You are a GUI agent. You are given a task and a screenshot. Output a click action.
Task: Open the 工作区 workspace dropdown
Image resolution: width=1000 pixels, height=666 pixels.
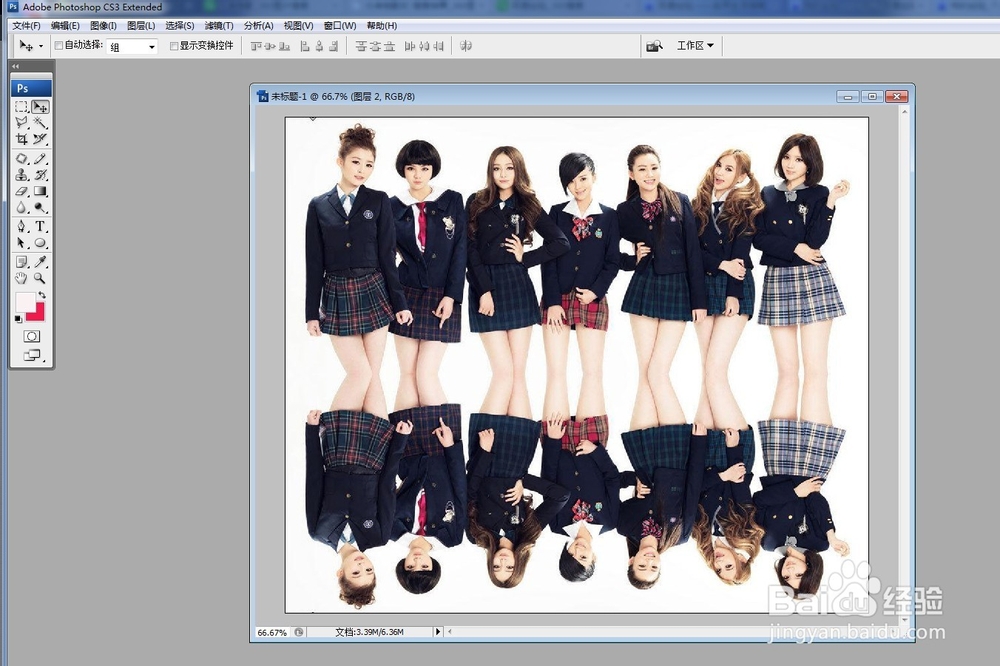(695, 46)
